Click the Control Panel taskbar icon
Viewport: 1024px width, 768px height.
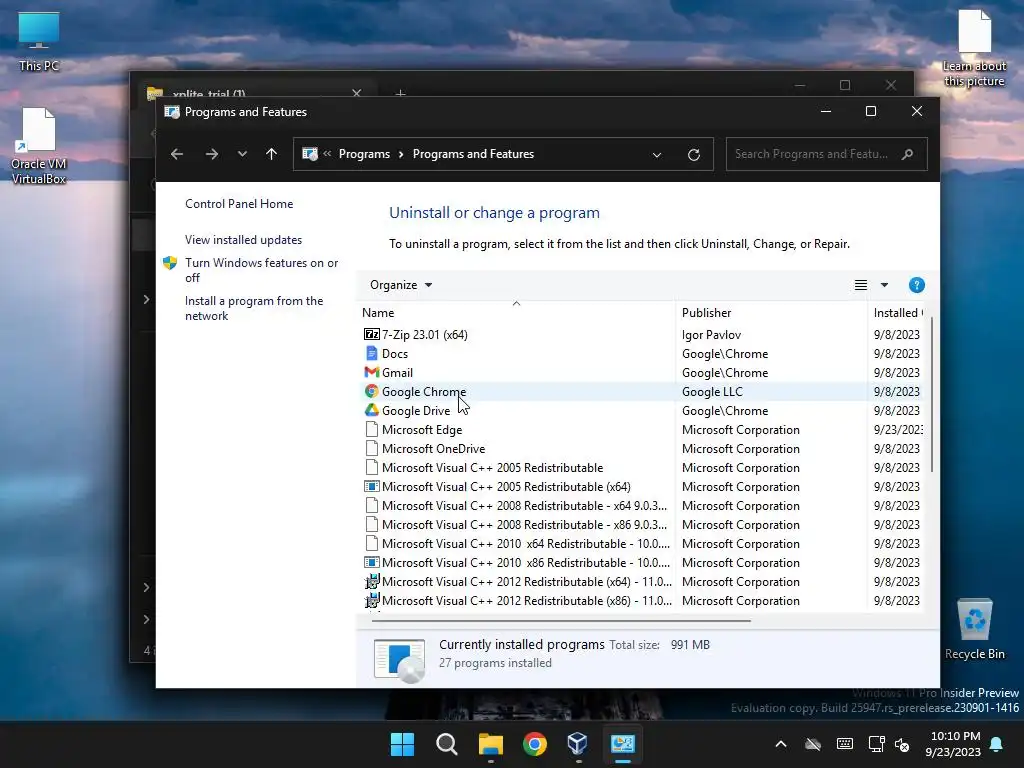pyautogui.click(x=622, y=744)
